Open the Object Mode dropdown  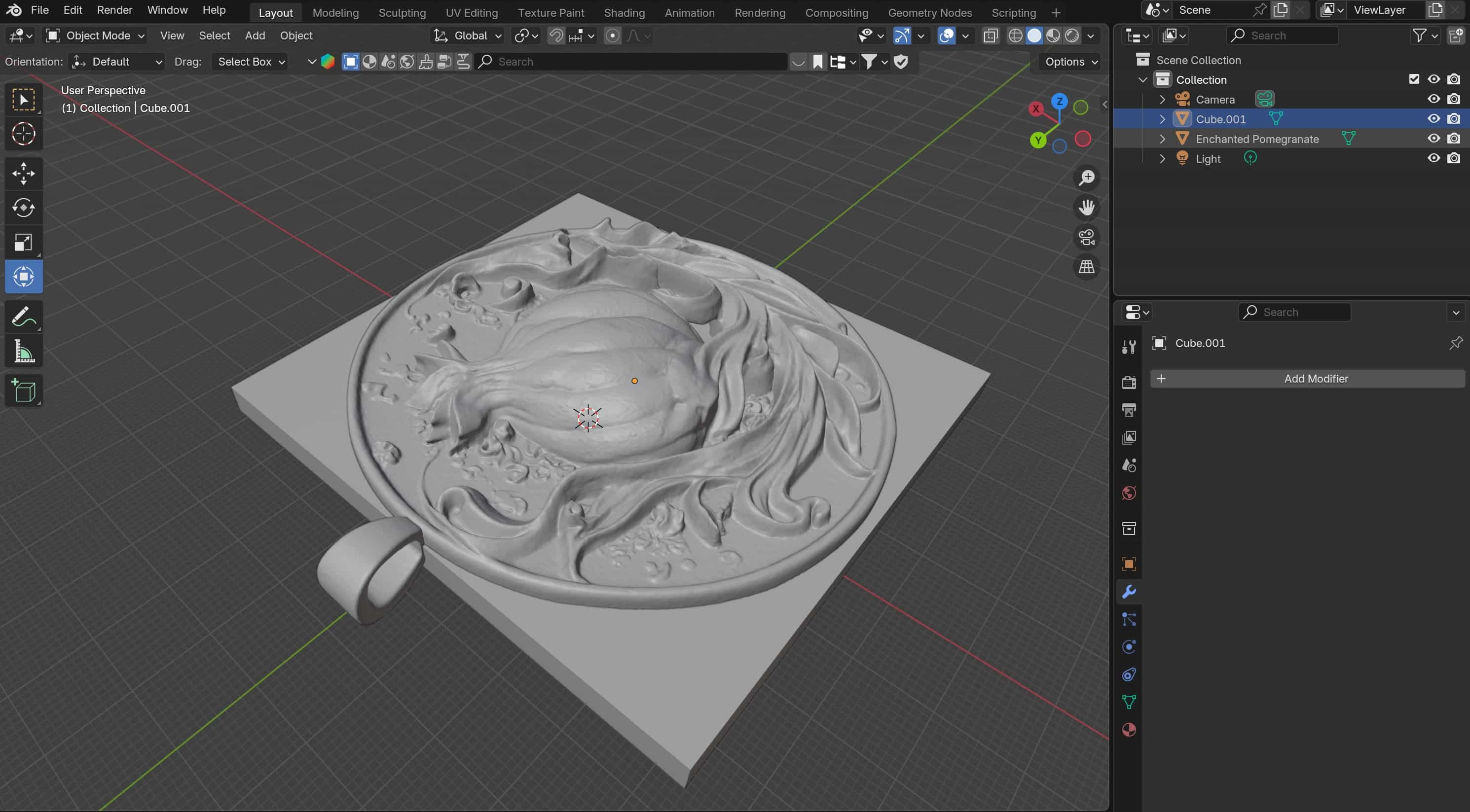click(95, 35)
